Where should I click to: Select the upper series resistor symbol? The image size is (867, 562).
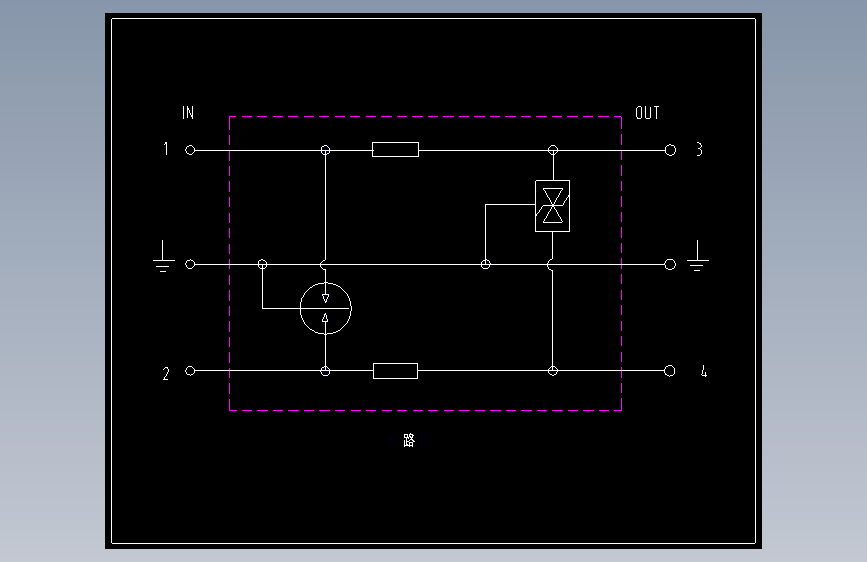(x=395, y=149)
